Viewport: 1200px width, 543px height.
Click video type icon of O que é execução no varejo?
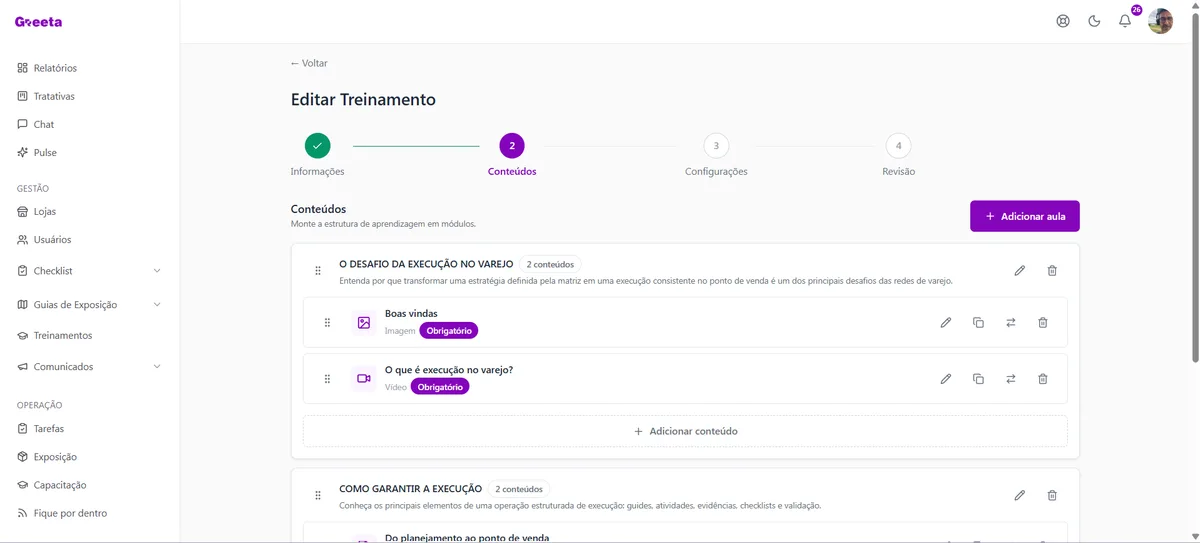364,379
